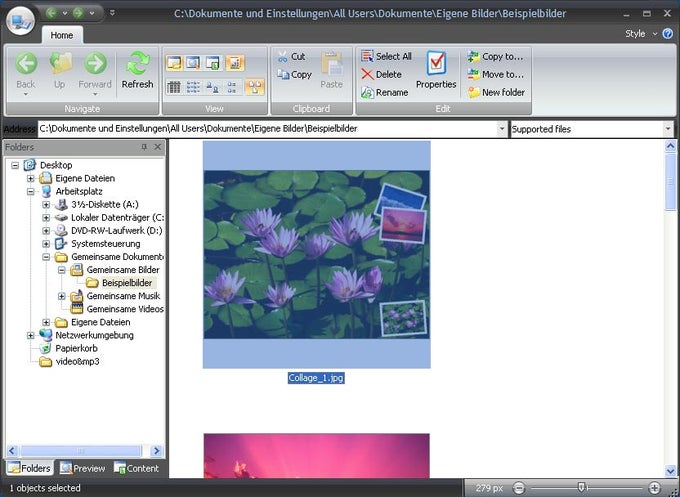Open the Style dropdown menu
Screen dimensions: 680x497
pos(641,33)
